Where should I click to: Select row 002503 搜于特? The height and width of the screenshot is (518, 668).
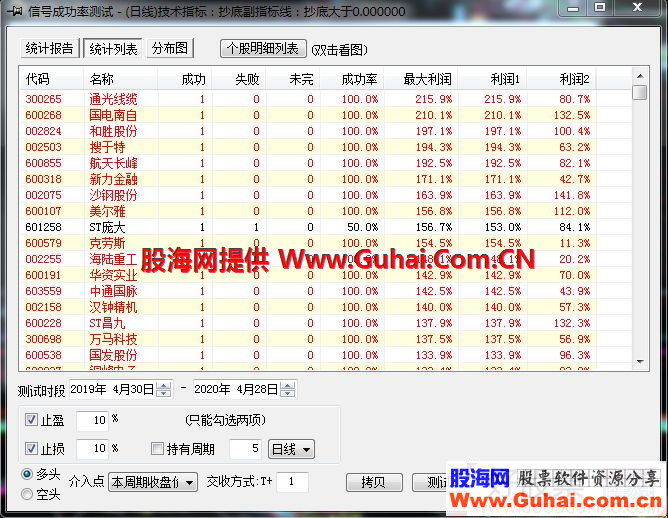pyautogui.click(x=326, y=147)
